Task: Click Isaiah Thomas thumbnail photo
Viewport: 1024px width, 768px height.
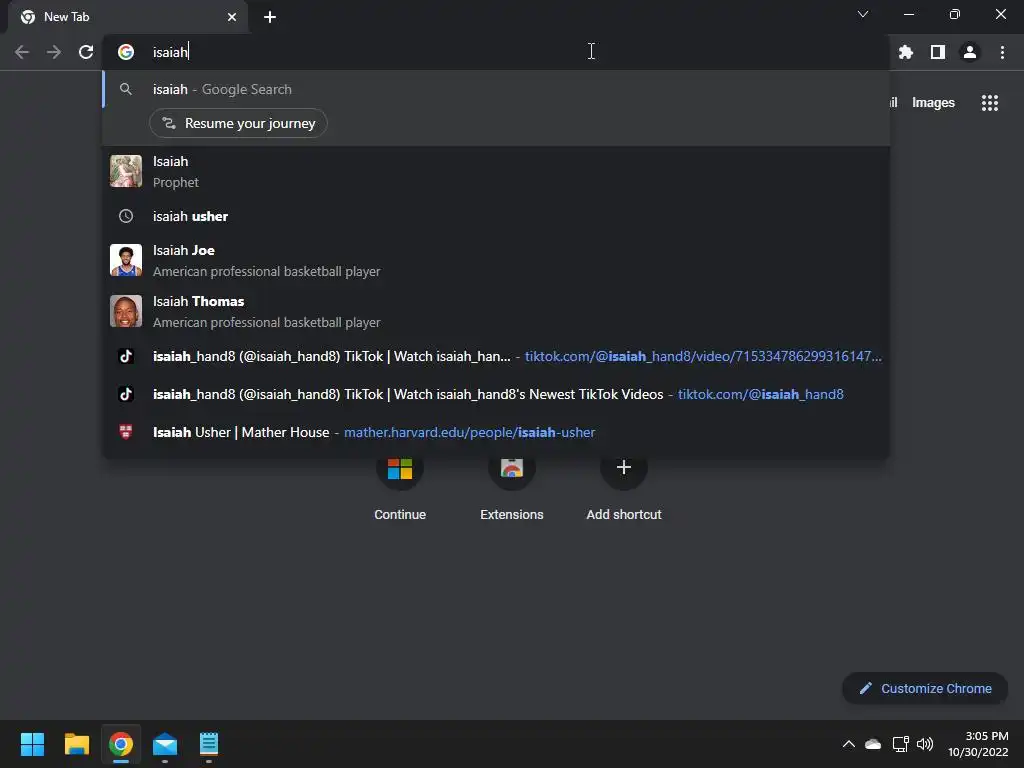Action: (126, 312)
